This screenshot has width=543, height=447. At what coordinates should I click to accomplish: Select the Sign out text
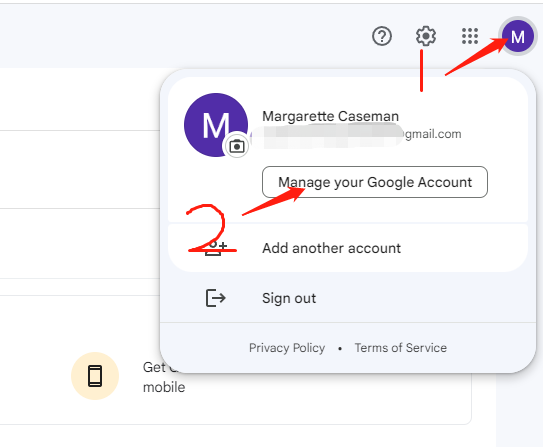pos(289,298)
